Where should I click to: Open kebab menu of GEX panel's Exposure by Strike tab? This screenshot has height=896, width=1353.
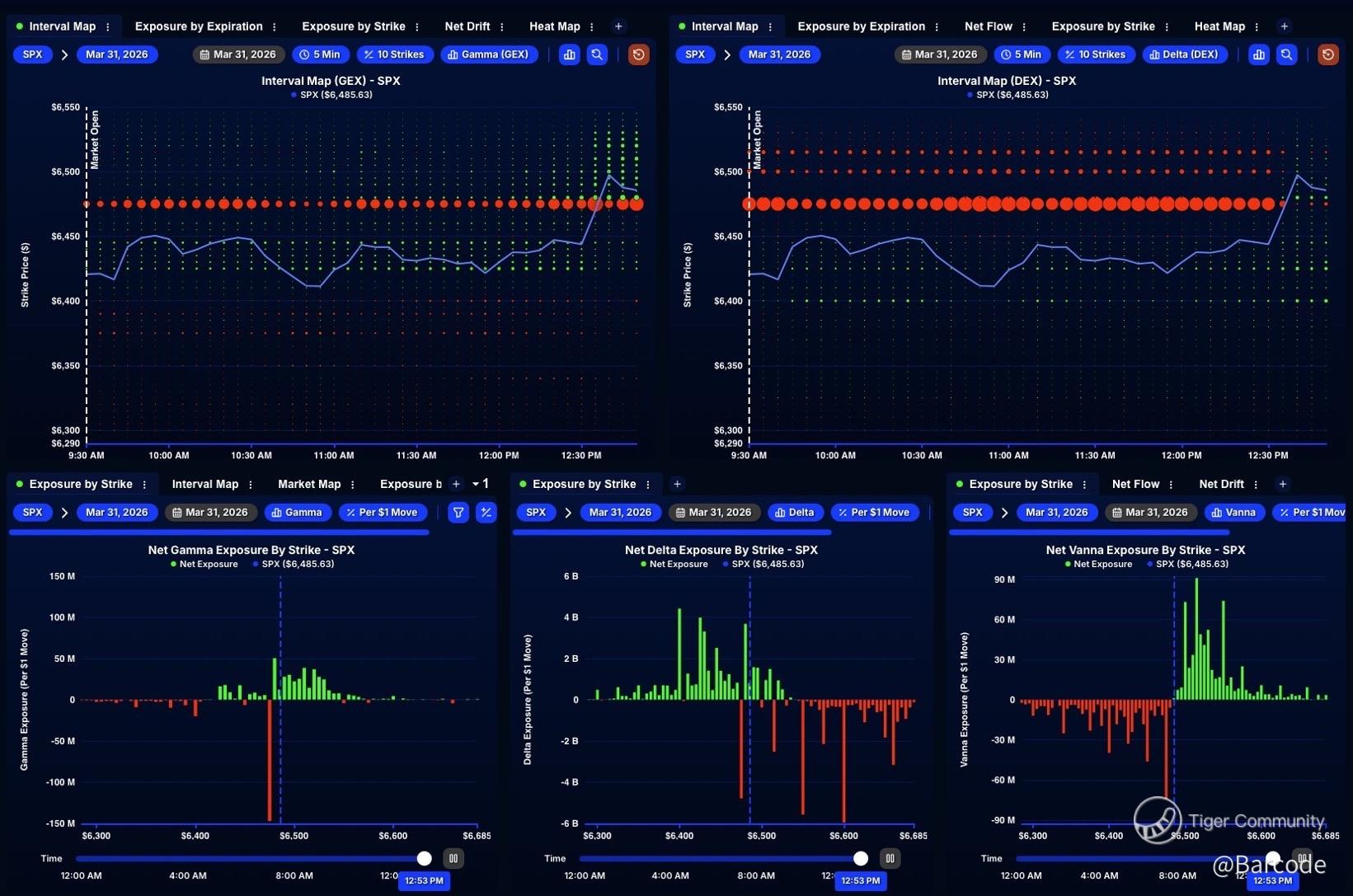tap(417, 26)
